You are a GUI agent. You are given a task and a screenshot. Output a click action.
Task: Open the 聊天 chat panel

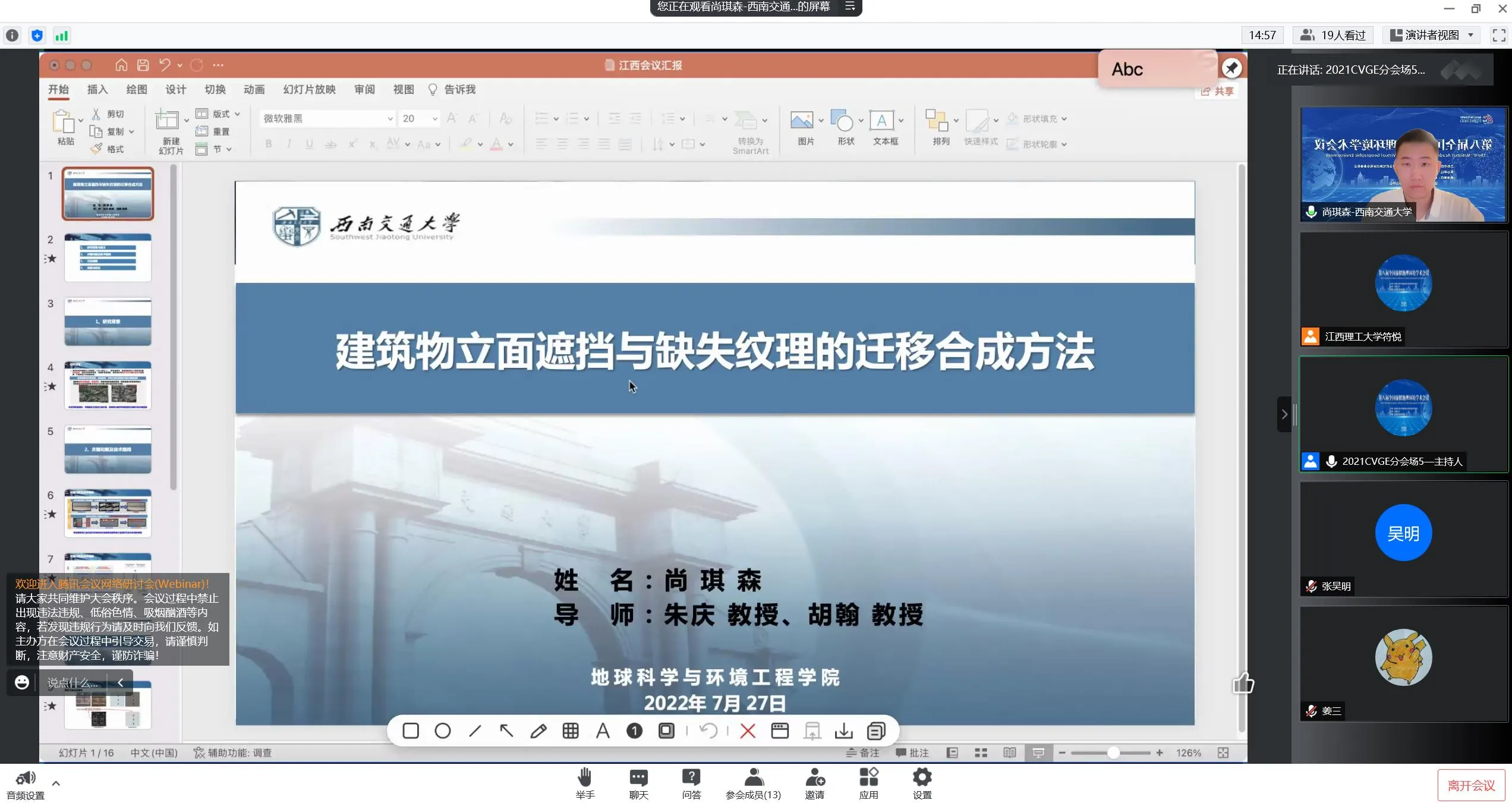click(638, 783)
